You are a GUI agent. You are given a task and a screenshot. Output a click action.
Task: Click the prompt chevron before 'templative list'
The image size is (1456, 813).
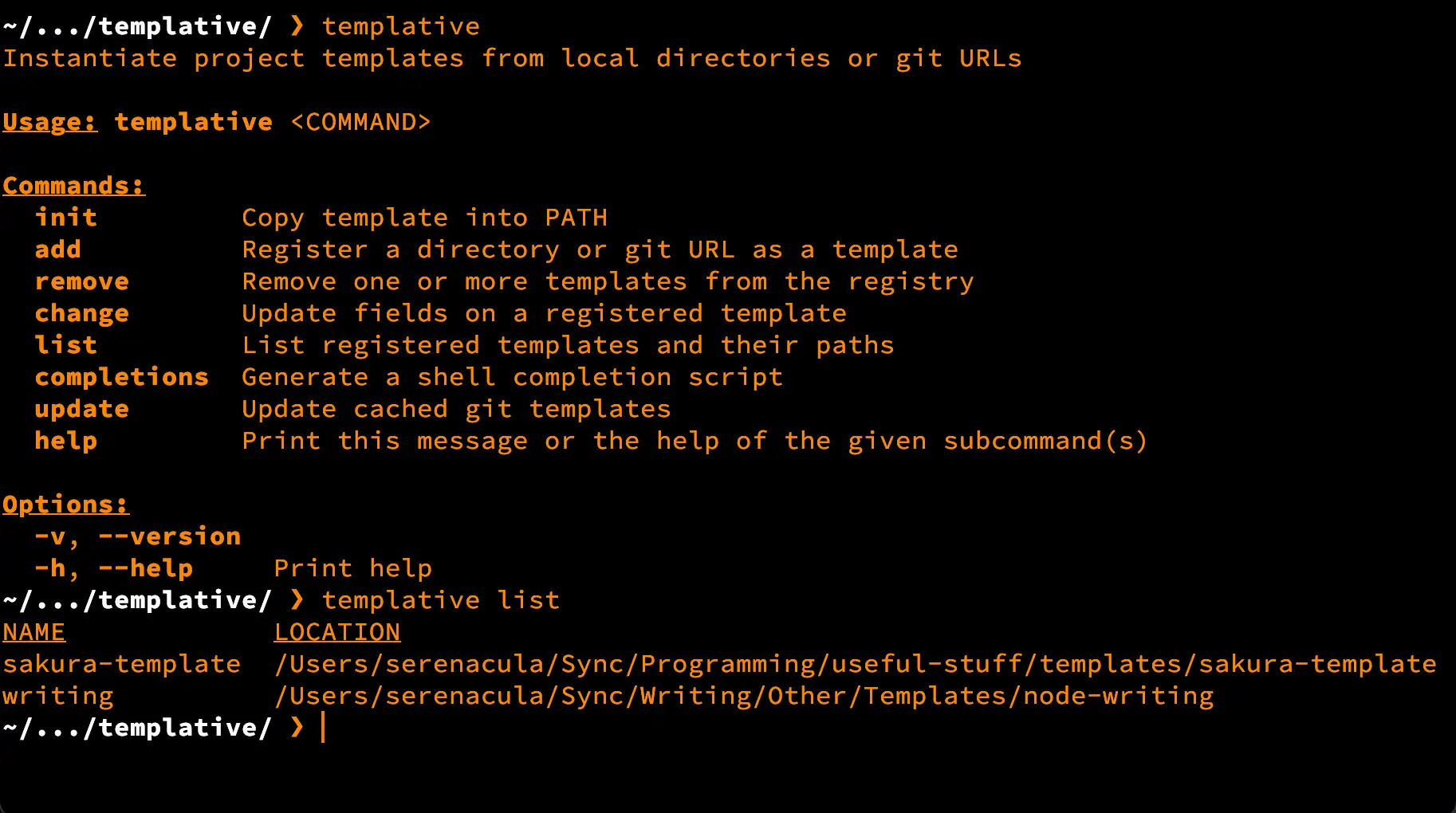click(297, 600)
